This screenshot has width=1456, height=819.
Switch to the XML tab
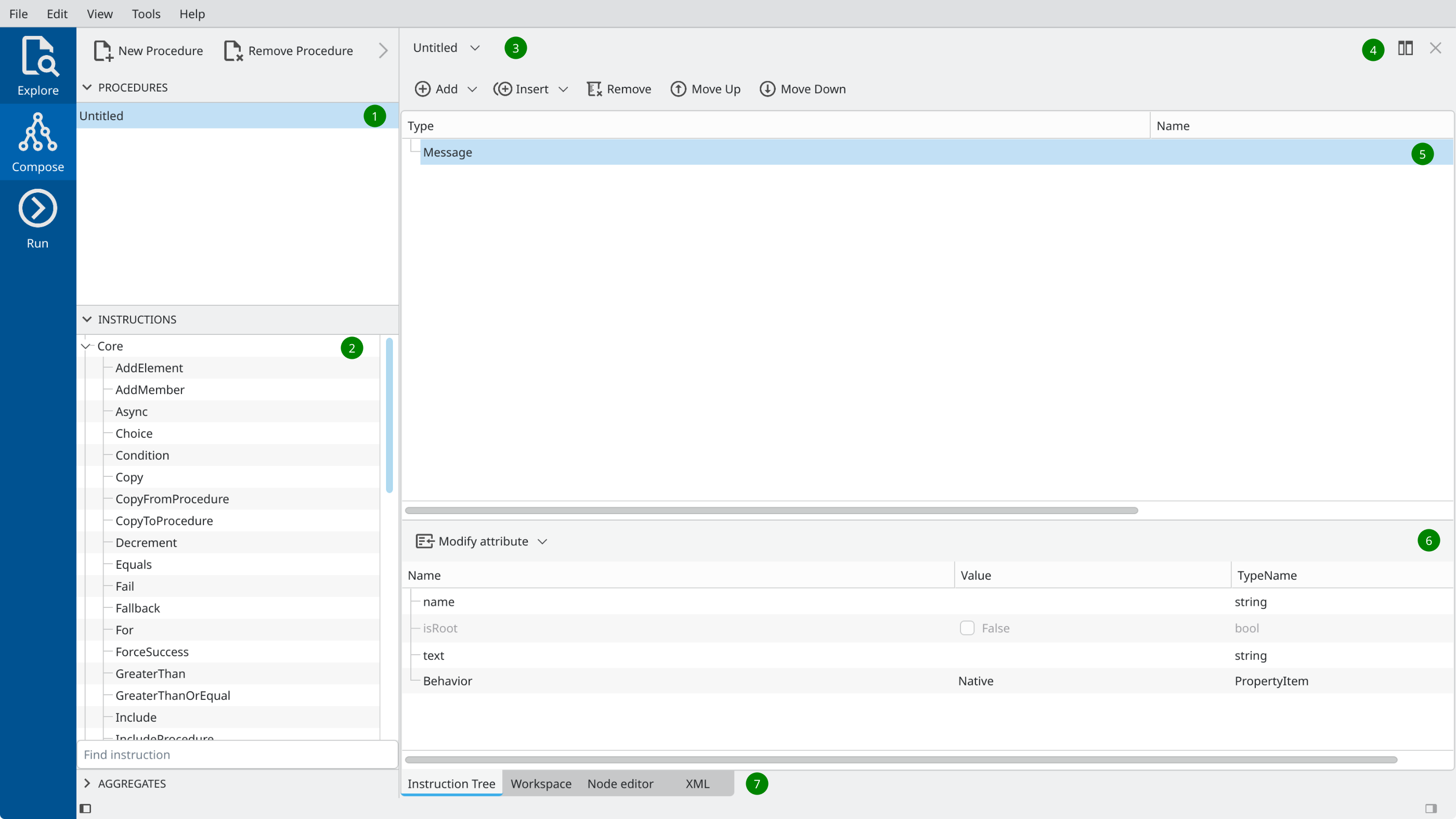tap(697, 784)
